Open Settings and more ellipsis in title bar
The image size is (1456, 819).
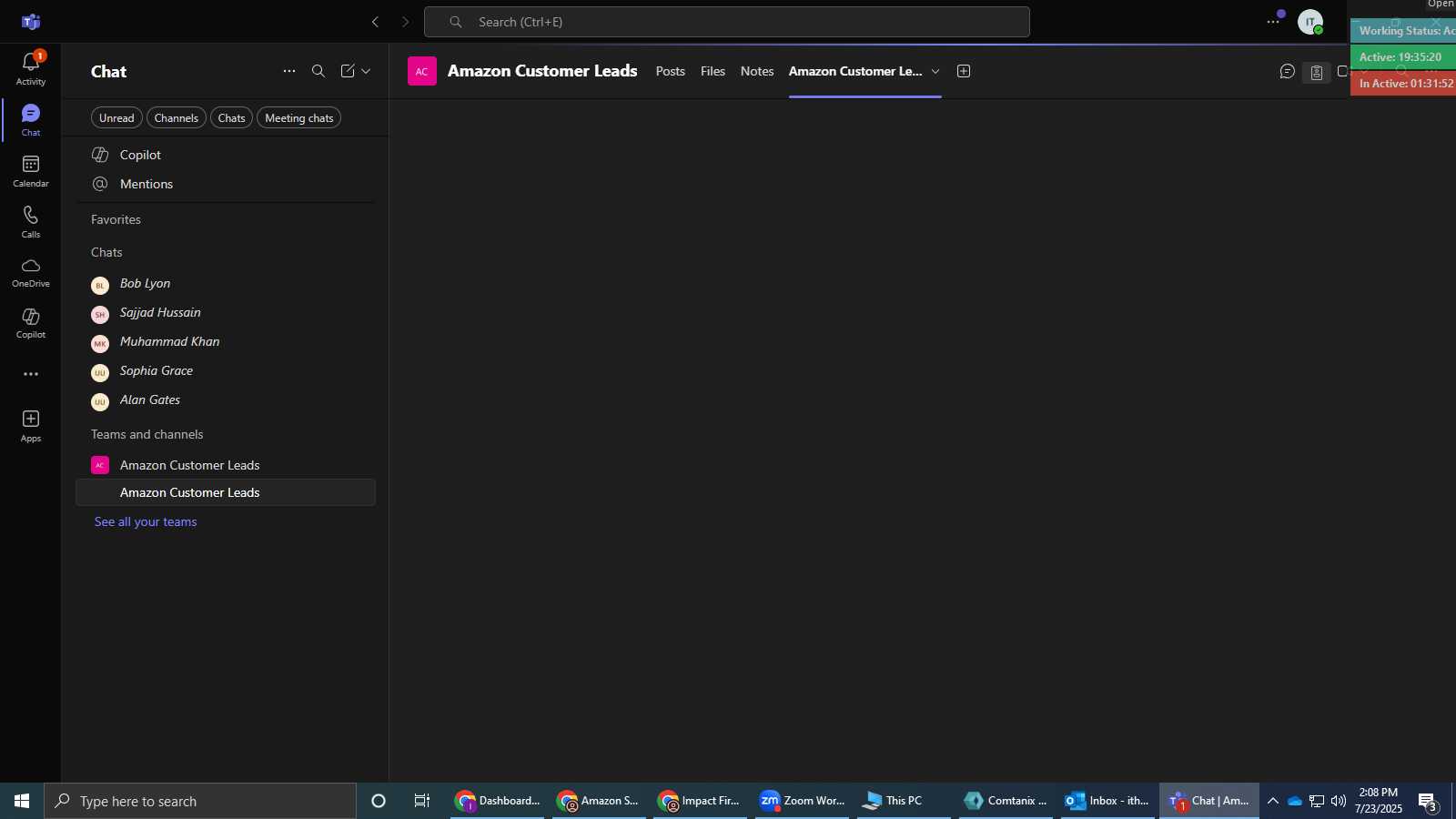coord(1273,22)
